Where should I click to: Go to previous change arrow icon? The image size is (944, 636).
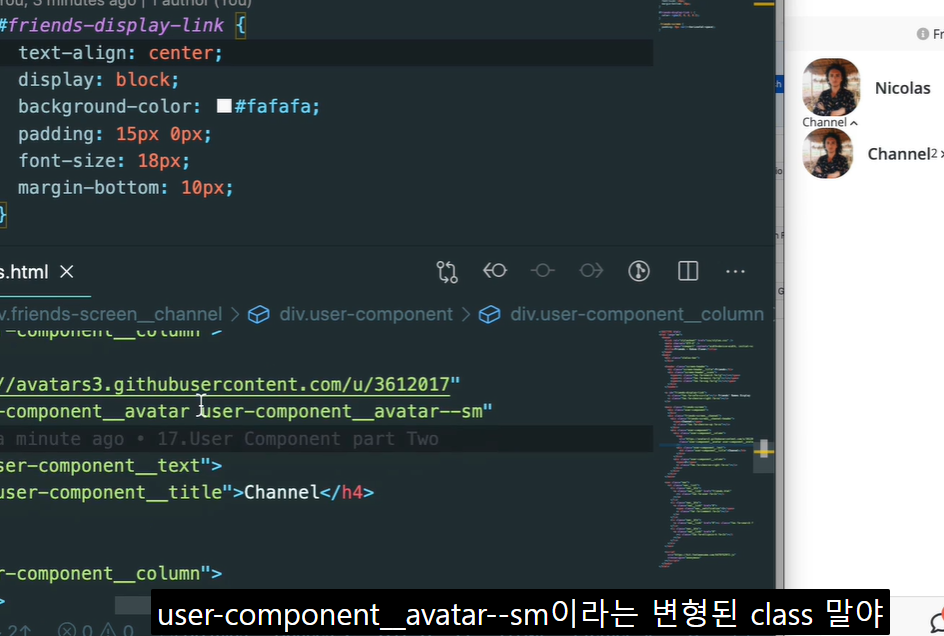(495, 271)
